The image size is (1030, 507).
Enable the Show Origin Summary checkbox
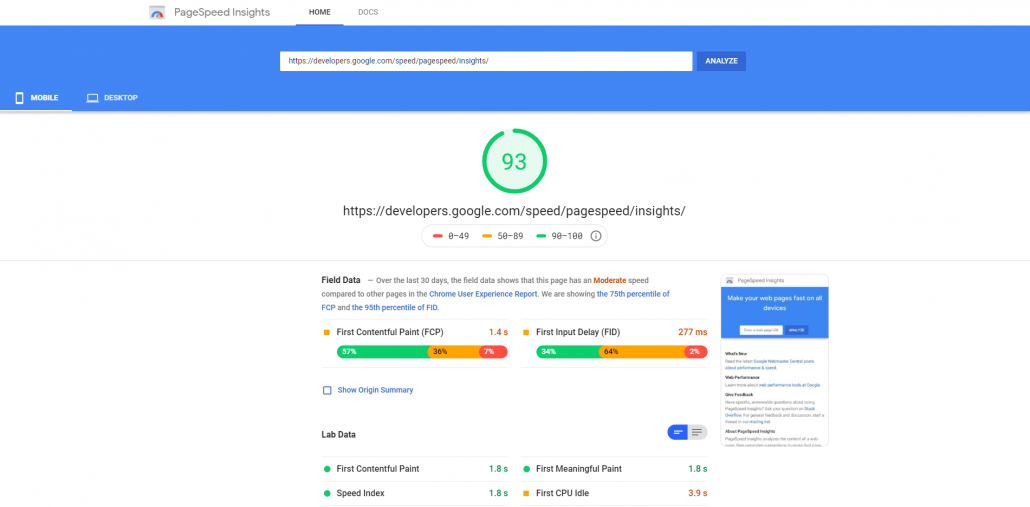coord(327,390)
